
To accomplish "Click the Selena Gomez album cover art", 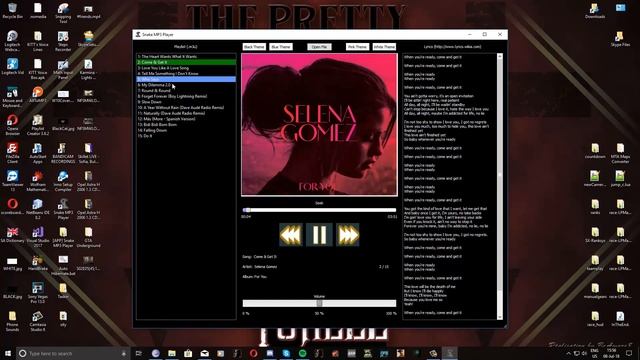I will pos(319,124).
